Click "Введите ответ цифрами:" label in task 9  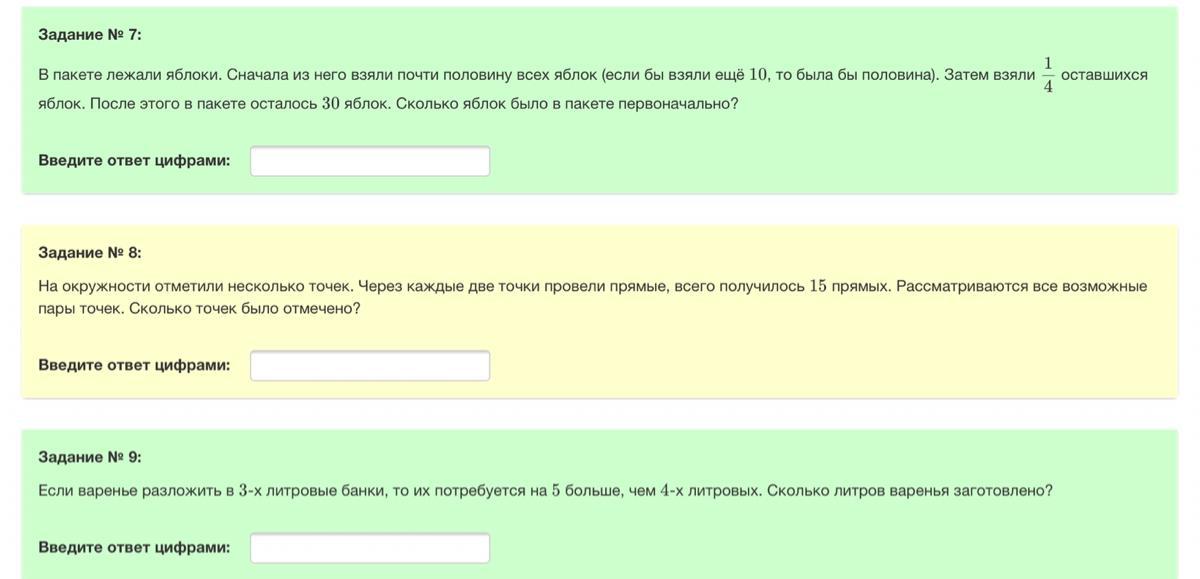tap(134, 547)
